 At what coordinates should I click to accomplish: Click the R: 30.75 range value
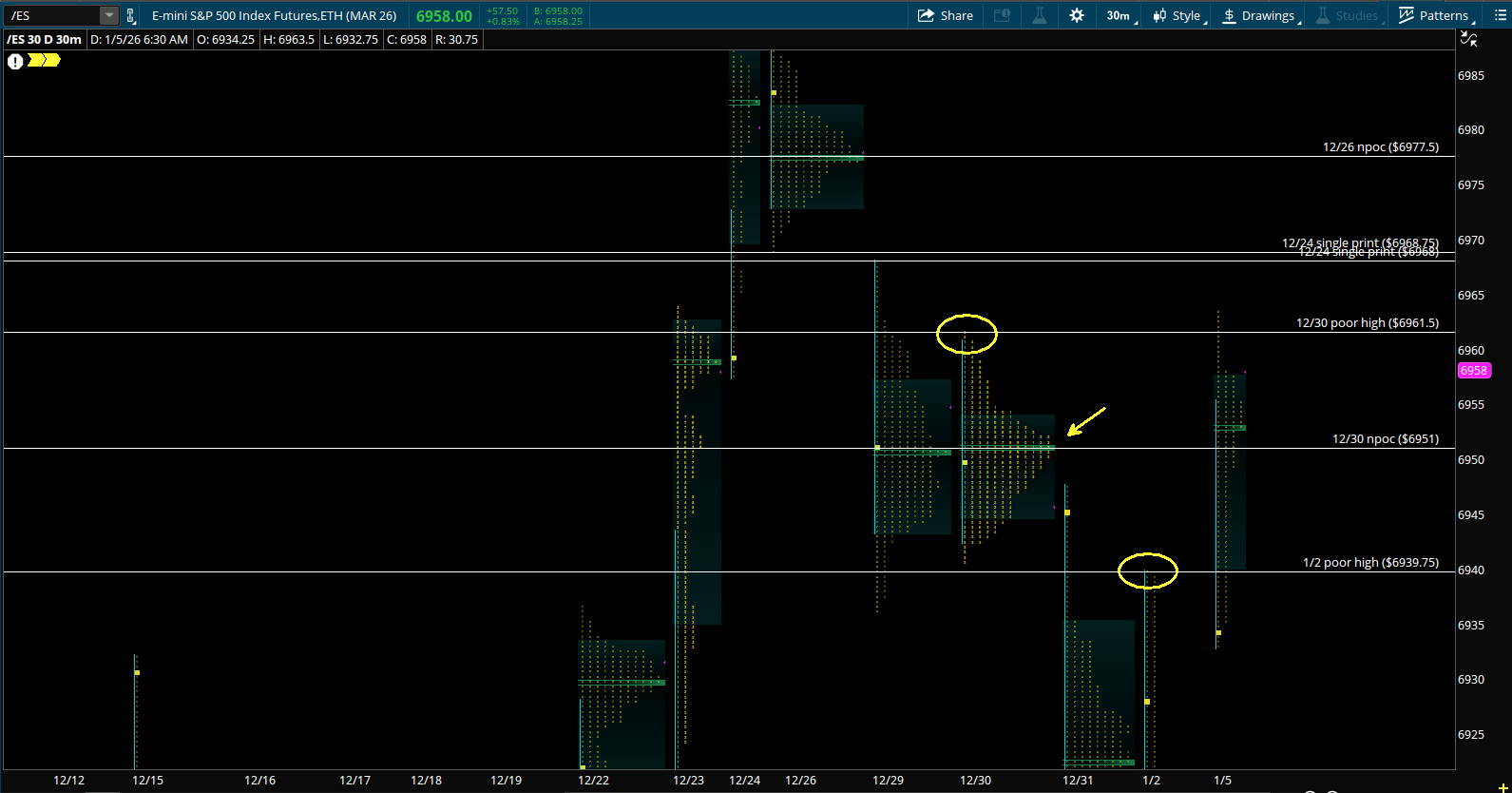[x=457, y=39]
